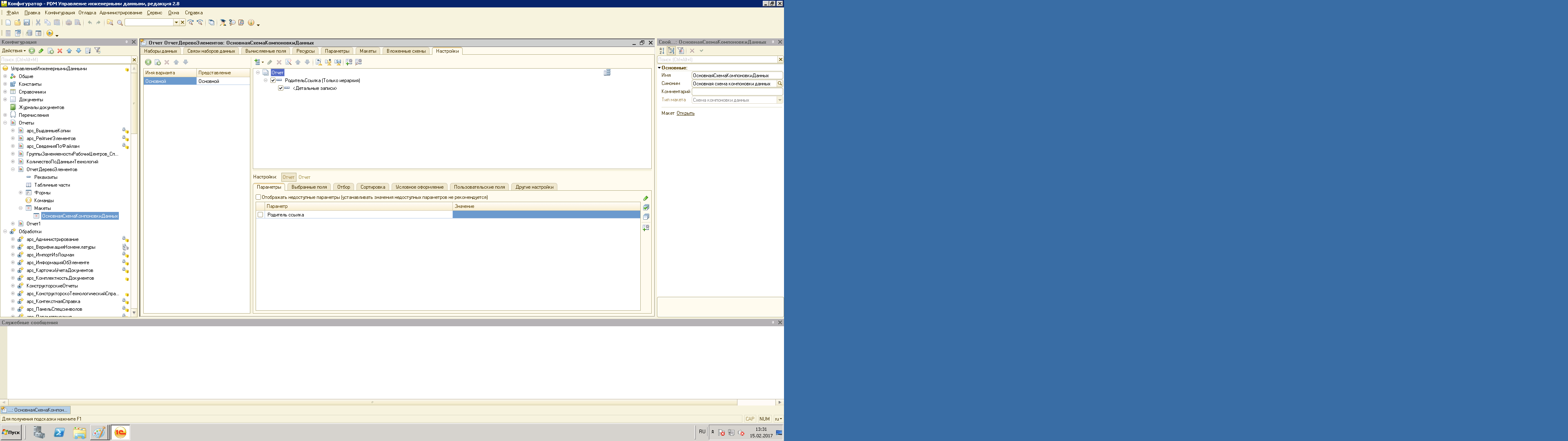
Task: Open a file with the folder toolbar icon
Action: 18,22
